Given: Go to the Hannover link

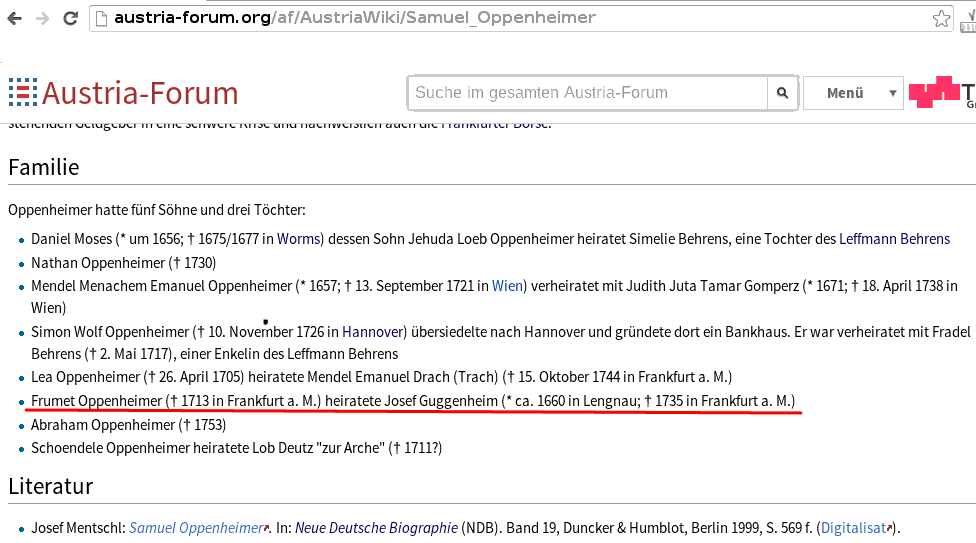Looking at the screenshot, I should pyautogui.click(x=372, y=331).
